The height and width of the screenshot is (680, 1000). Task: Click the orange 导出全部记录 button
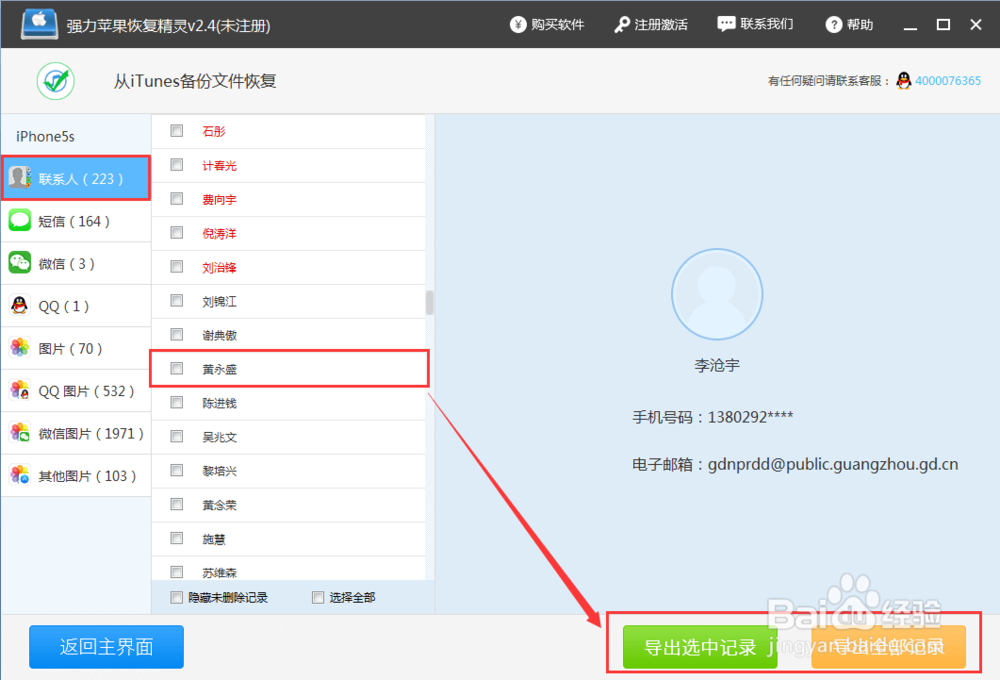click(888, 647)
